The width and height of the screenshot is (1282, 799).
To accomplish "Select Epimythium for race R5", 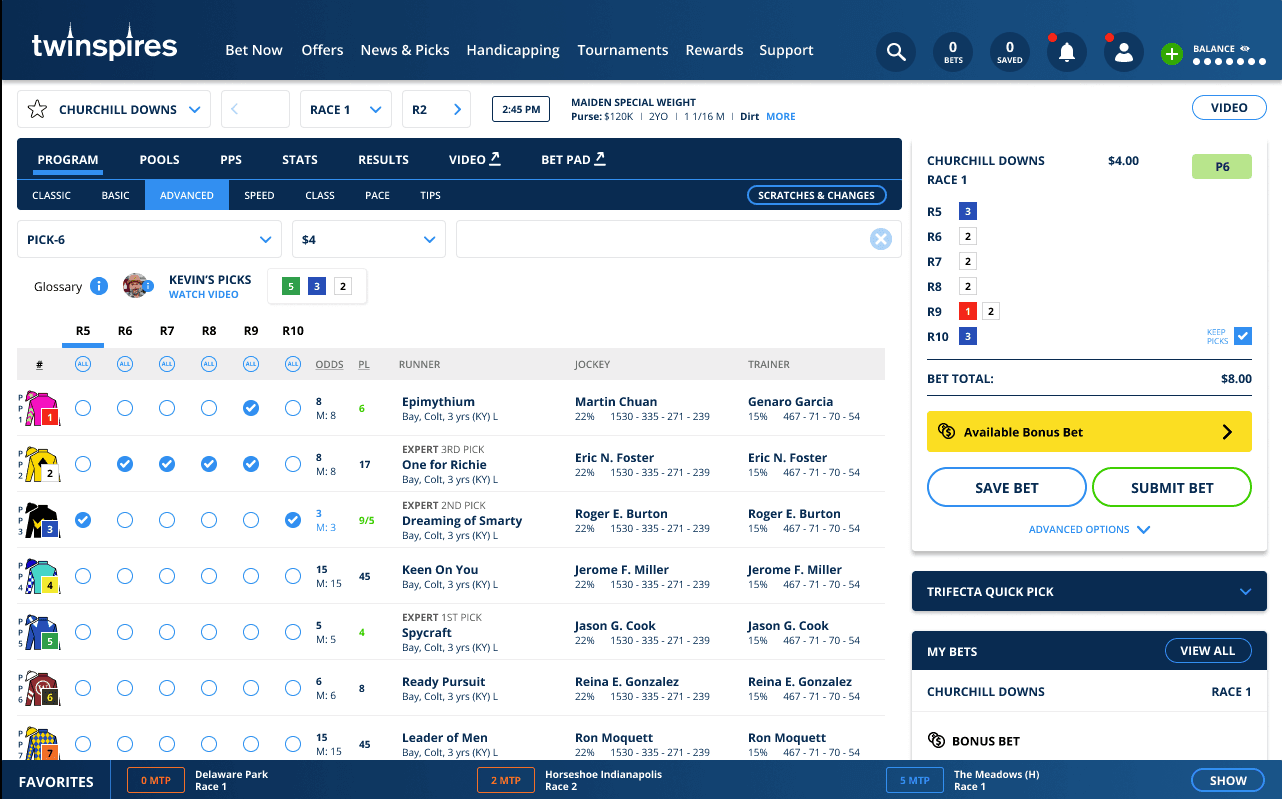I will (x=83, y=408).
